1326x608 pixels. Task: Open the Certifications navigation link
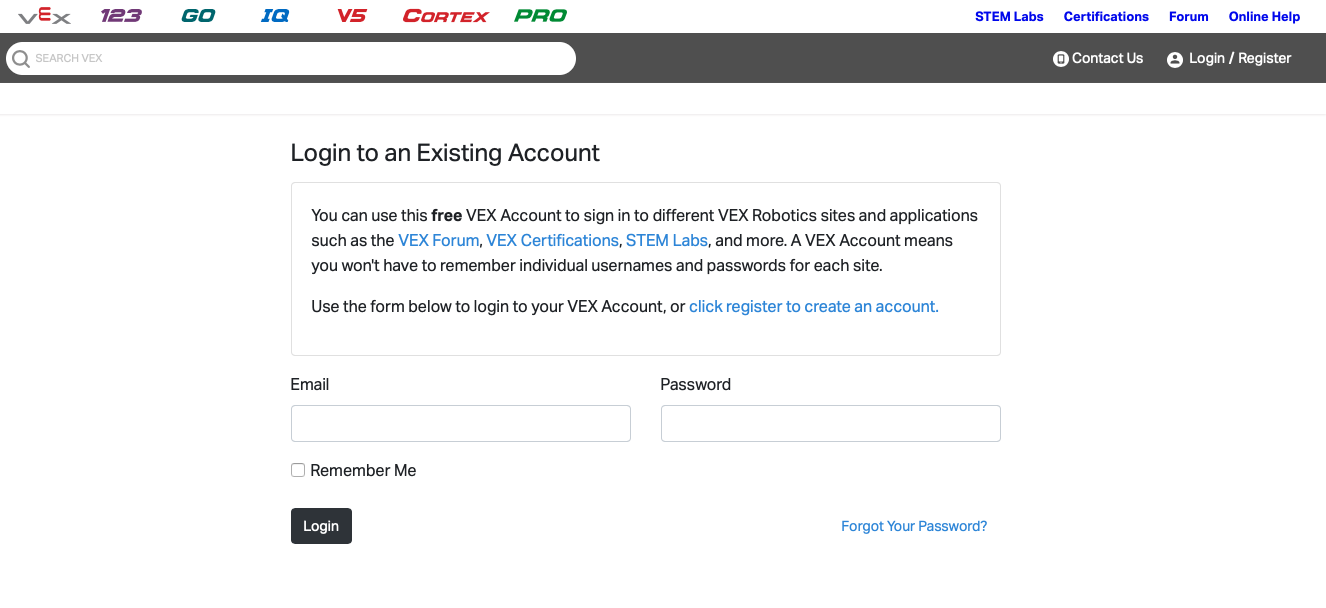click(x=1106, y=16)
